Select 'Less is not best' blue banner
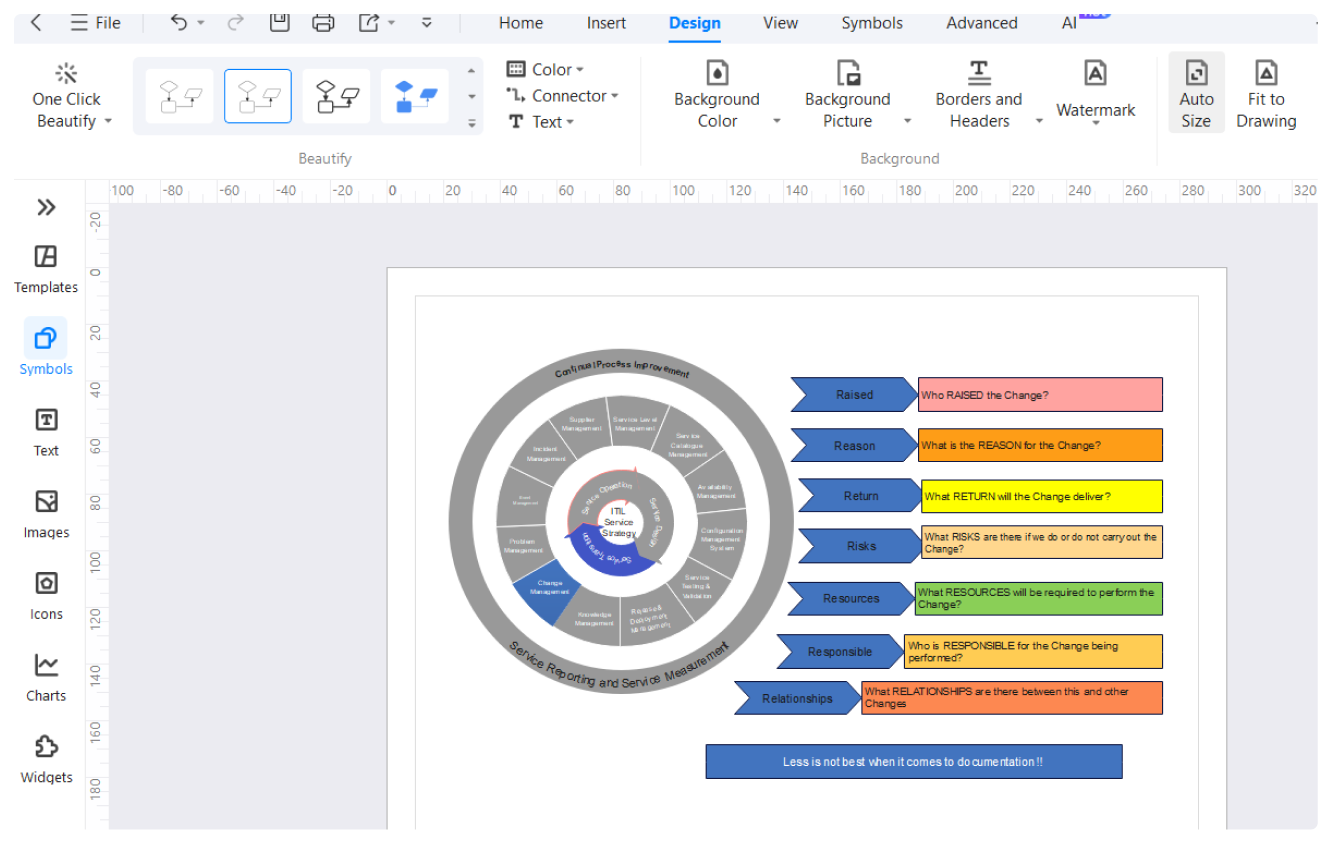This screenshot has width=1332, height=844. (x=913, y=761)
